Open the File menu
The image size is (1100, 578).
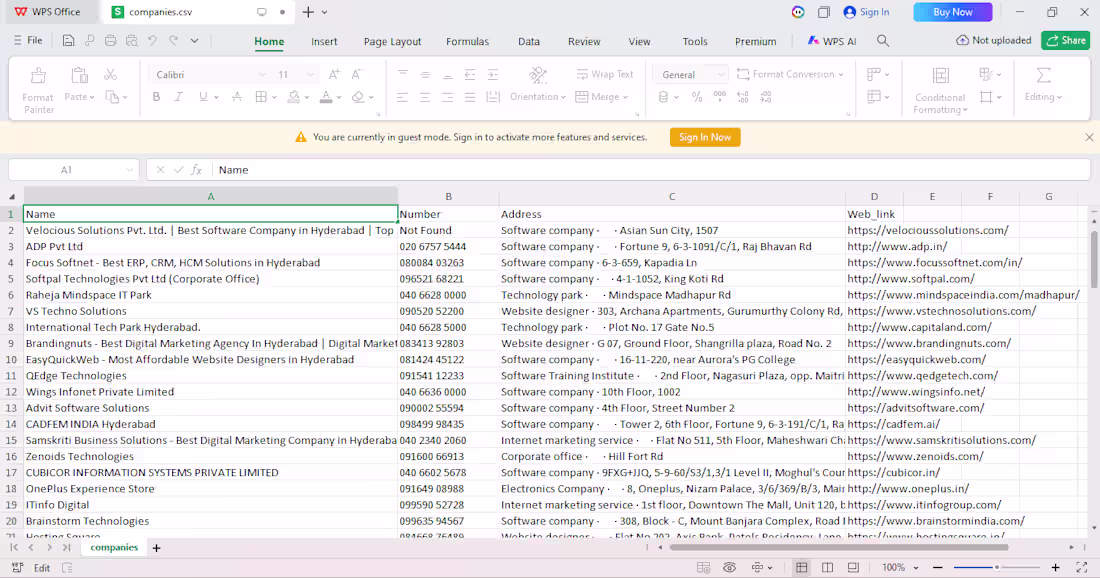click(28, 41)
